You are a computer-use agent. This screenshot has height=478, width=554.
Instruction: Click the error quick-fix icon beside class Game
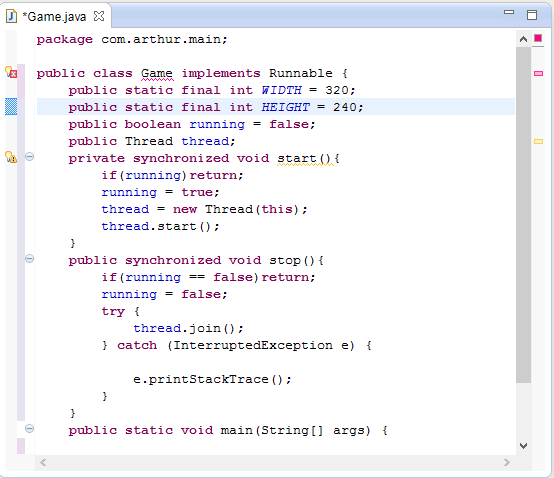(11, 72)
